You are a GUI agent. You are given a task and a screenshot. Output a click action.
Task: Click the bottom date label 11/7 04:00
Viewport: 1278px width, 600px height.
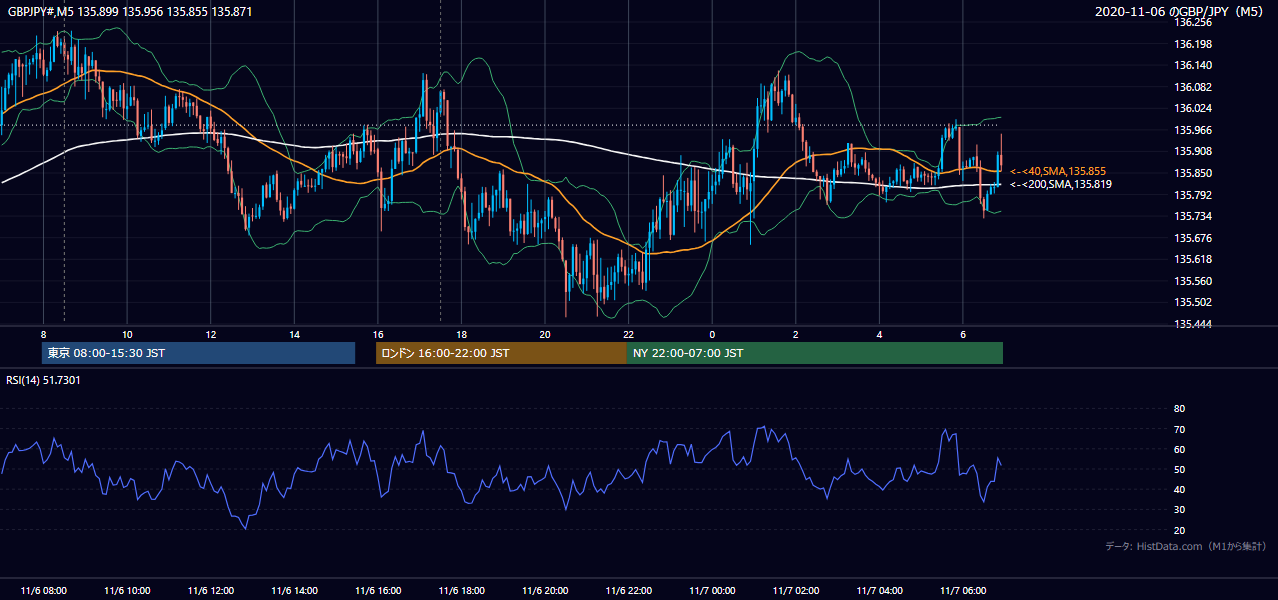pyautogui.click(x=880, y=591)
